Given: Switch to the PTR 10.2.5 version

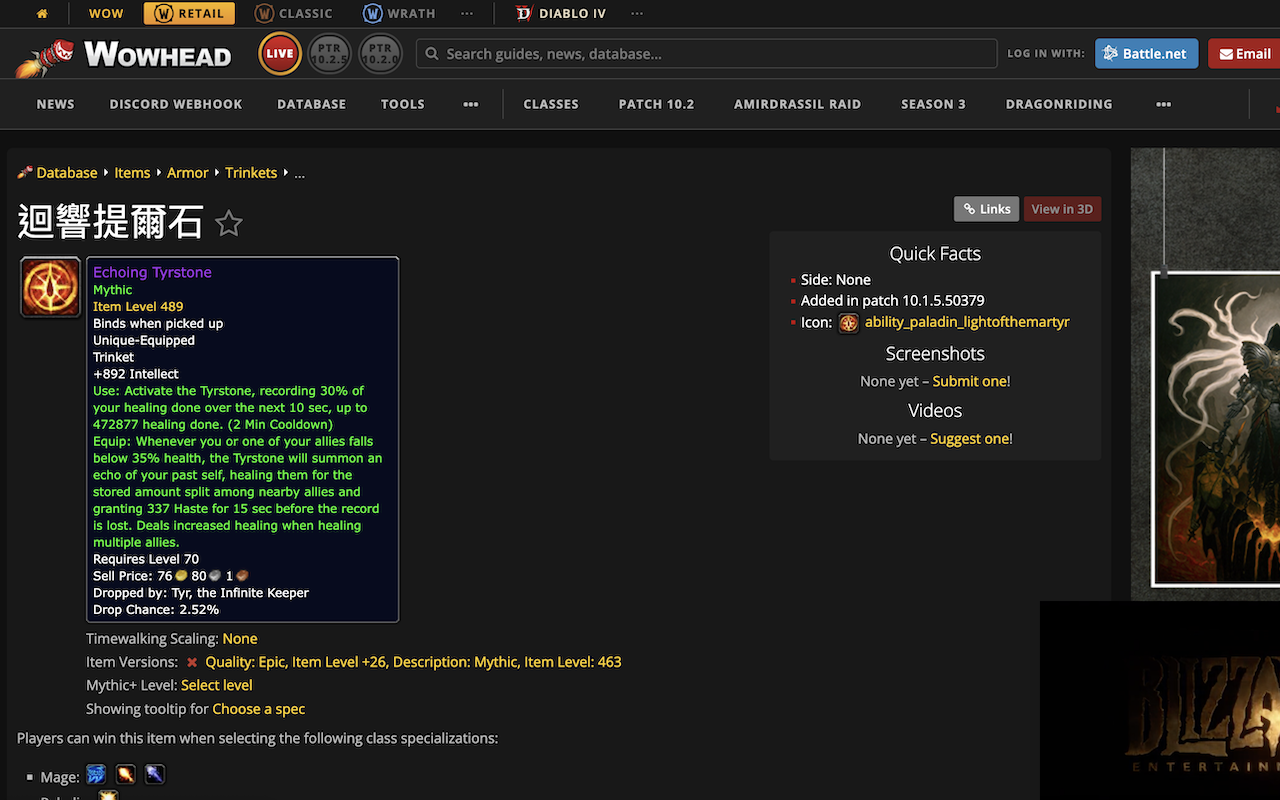Looking at the screenshot, I should [x=330, y=54].
